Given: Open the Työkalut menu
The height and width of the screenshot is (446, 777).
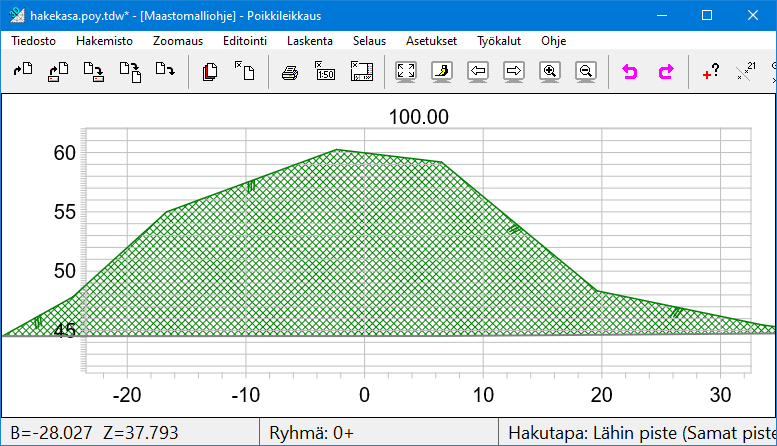Looking at the screenshot, I should [x=499, y=41].
